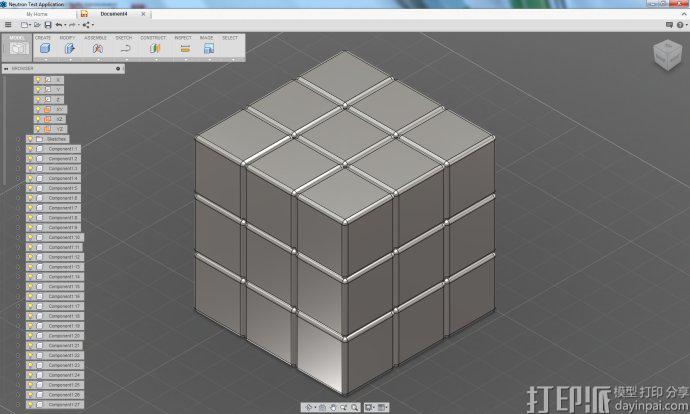Screen dimensions: 690x414
Task: Click the grid settings icon in navigation bar
Action: [x=382, y=407]
